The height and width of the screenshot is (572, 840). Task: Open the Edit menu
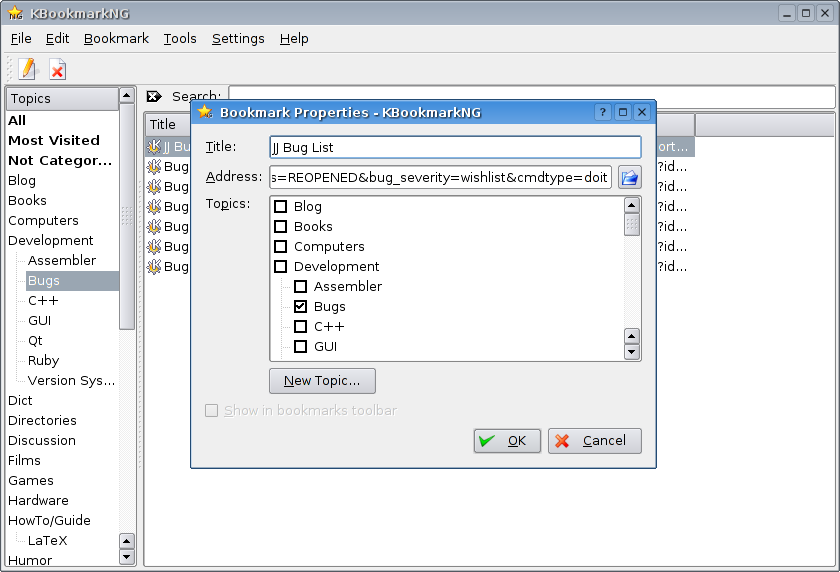tap(57, 39)
